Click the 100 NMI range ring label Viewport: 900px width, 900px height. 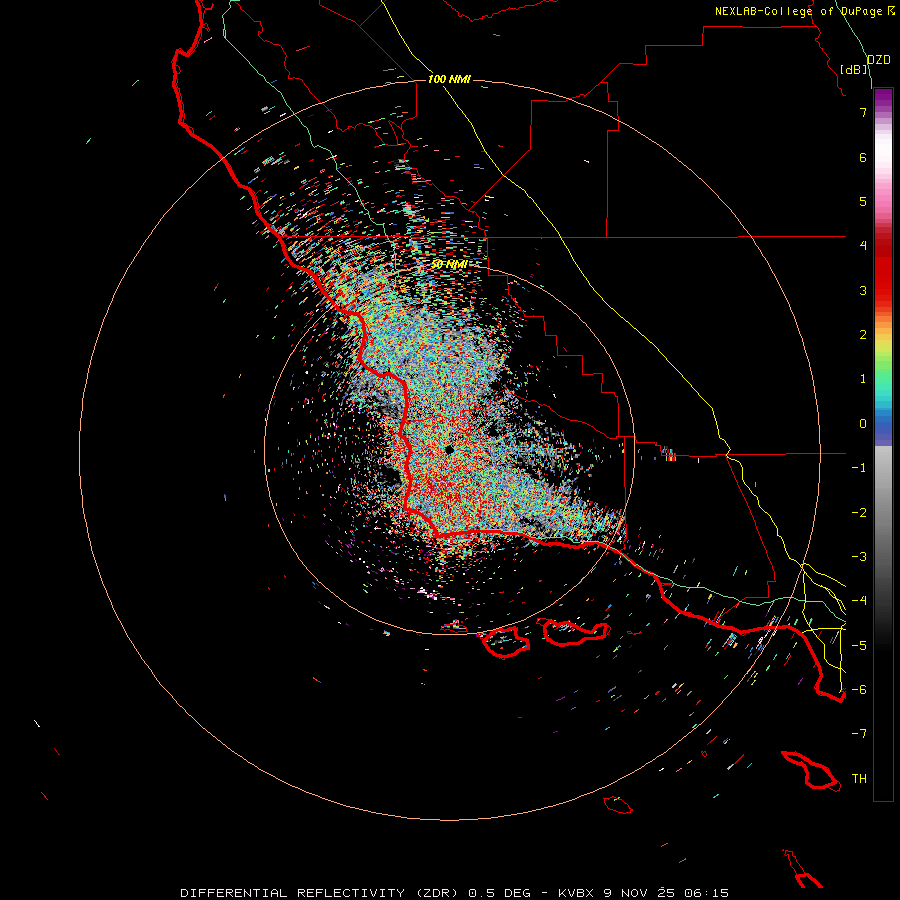pos(449,79)
